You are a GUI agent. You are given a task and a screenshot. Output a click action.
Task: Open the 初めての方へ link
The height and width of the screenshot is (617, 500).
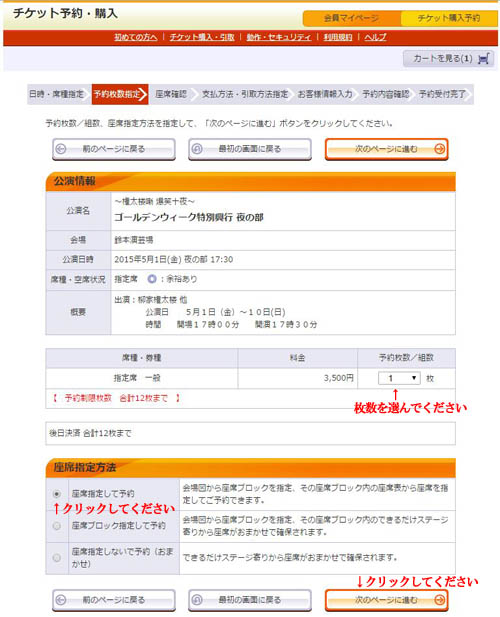136,37
